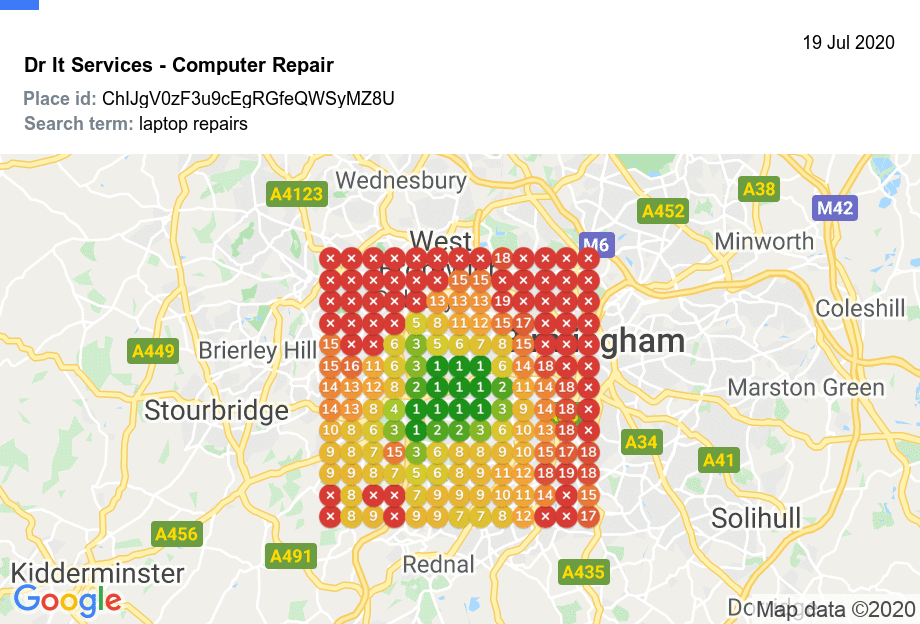Select the A449 road shield

pos(153,351)
